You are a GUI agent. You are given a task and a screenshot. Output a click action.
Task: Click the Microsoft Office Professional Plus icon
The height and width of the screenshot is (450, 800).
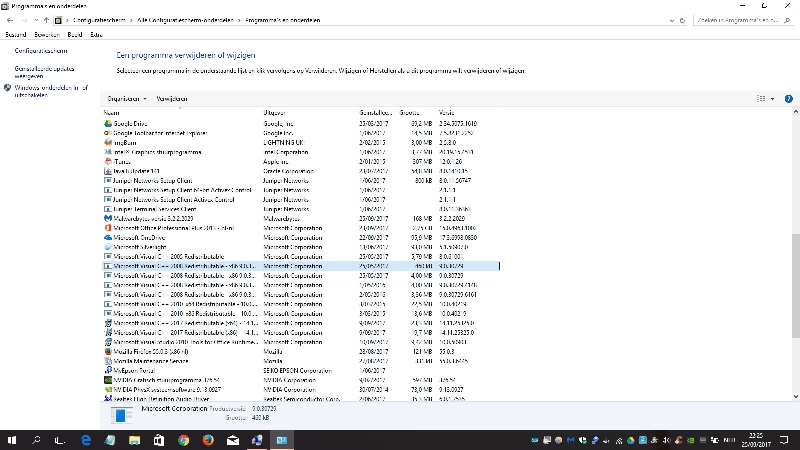tap(108, 227)
